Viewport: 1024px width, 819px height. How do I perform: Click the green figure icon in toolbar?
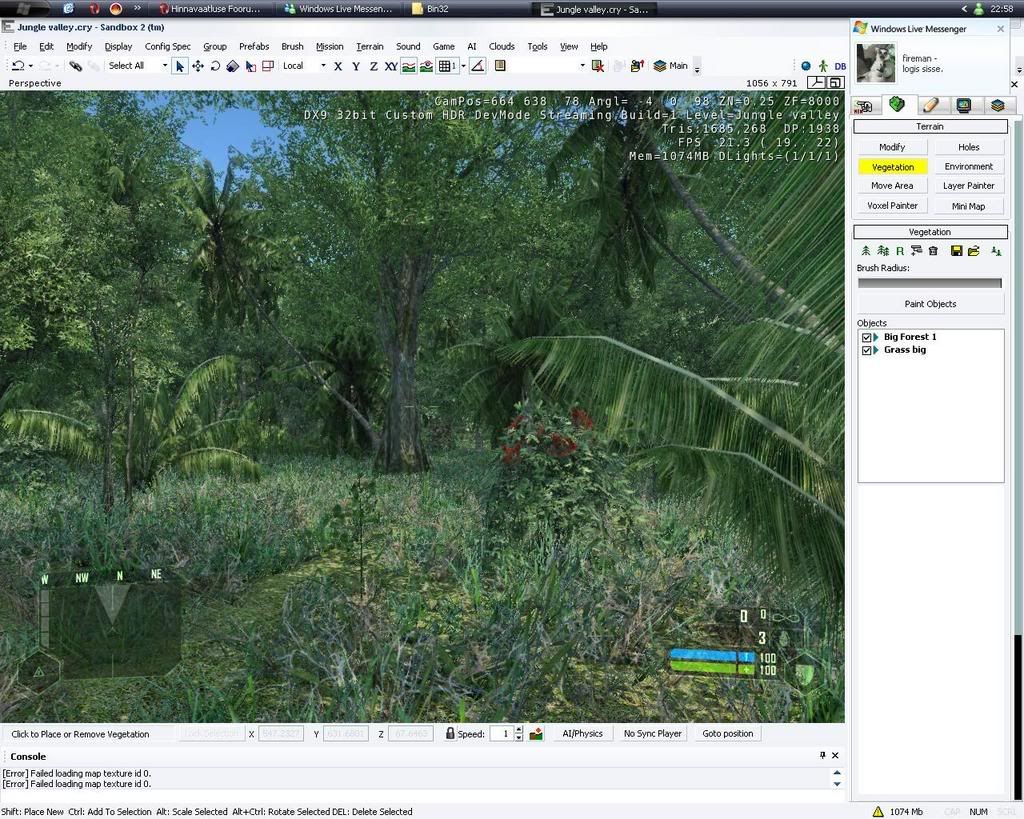pos(823,66)
